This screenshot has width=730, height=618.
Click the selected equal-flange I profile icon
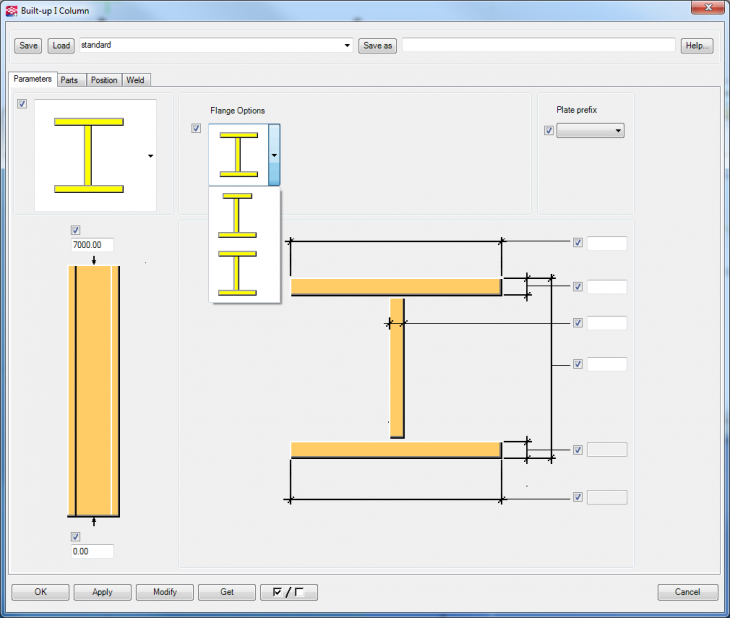click(238, 155)
